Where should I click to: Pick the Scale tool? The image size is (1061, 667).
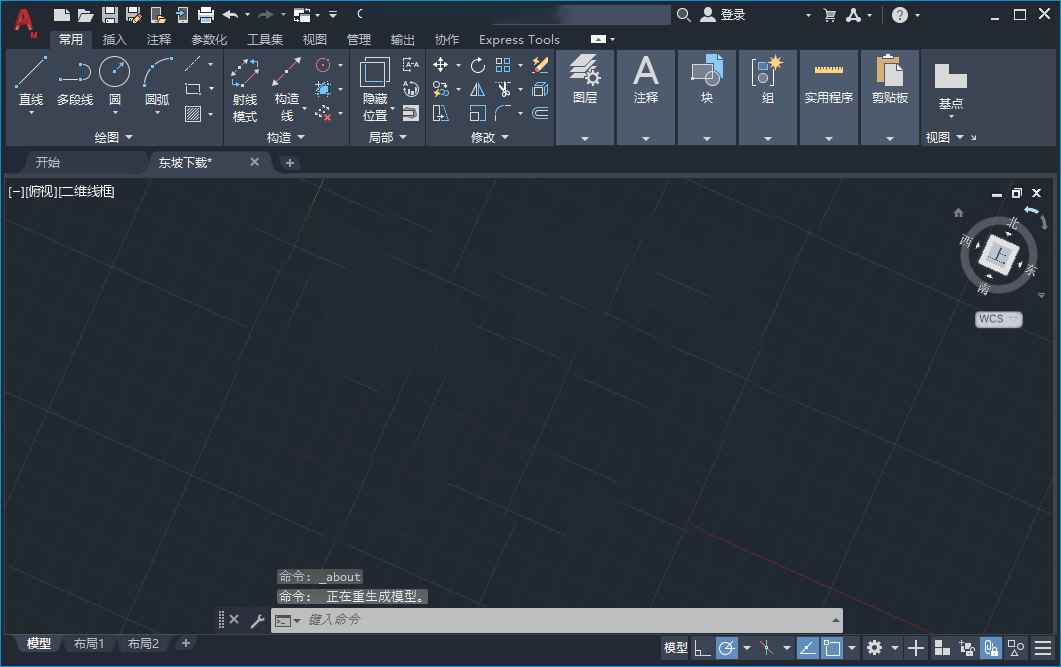(x=478, y=113)
